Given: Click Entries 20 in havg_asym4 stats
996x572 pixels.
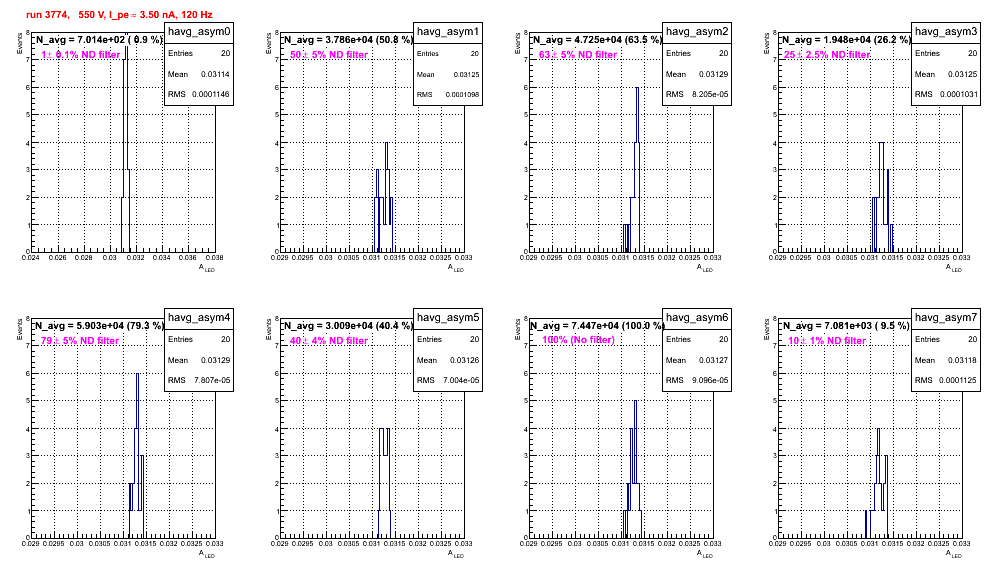Looking at the screenshot, I should 199,339.
